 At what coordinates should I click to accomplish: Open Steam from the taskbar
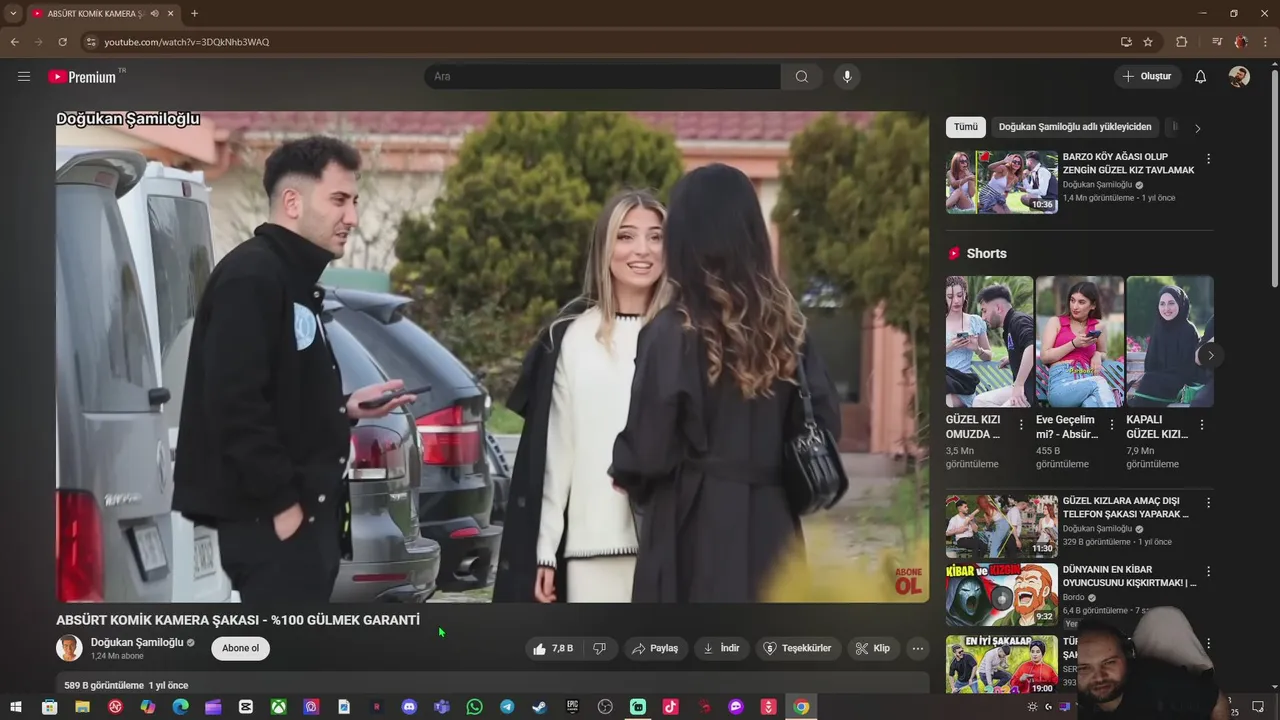(x=539, y=707)
